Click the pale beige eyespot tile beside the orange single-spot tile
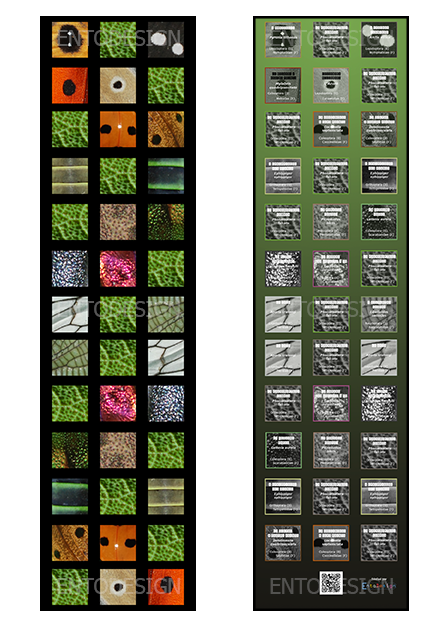Image resolution: width=448 pixels, height=625 pixels. [x=118, y=85]
